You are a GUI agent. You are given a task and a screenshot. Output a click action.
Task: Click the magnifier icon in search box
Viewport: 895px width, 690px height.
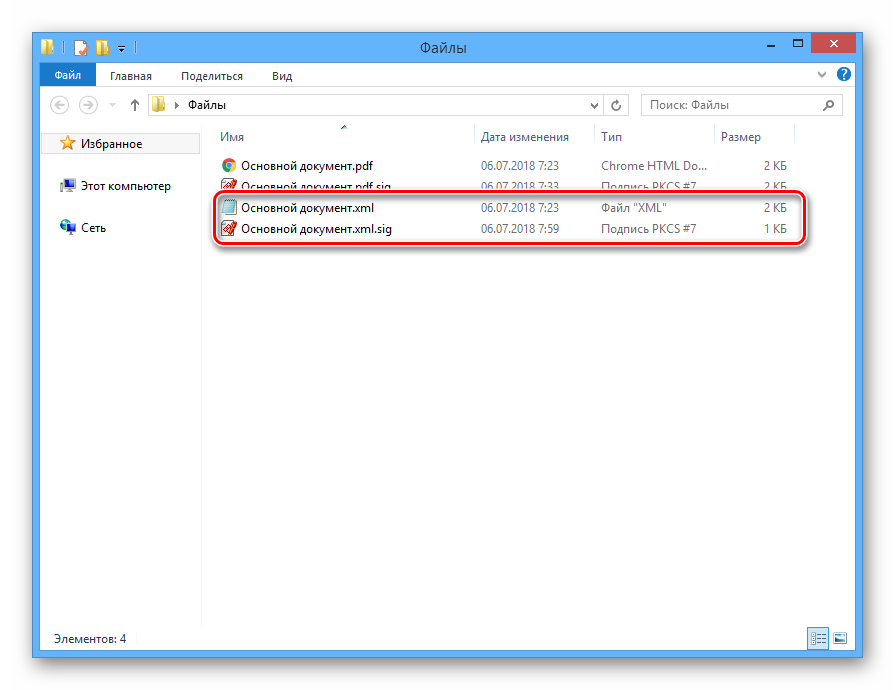827,105
